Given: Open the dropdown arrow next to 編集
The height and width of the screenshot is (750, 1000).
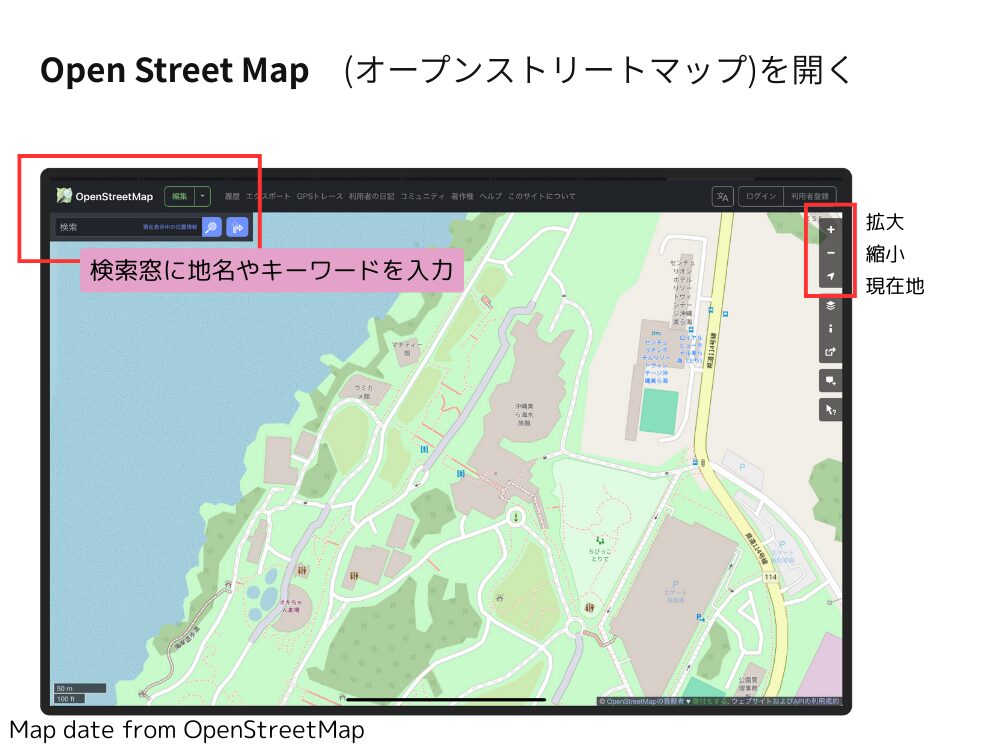Looking at the screenshot, I should coord(203,196).
